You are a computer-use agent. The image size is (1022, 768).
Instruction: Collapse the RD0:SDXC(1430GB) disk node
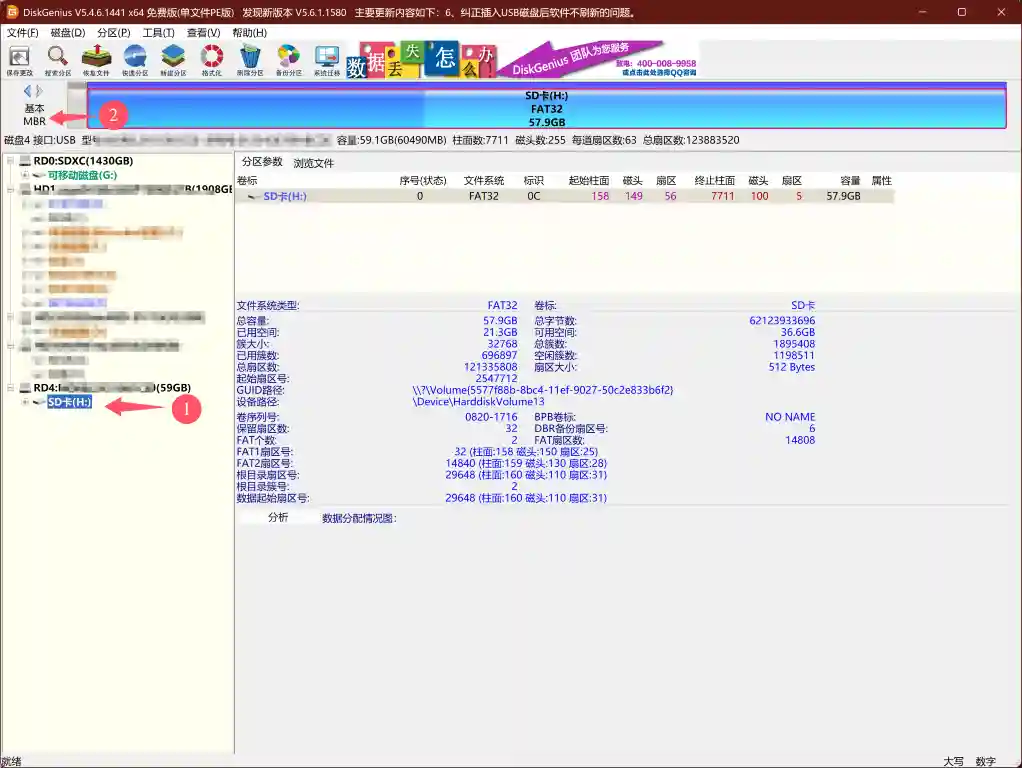(x=11, y=161)
